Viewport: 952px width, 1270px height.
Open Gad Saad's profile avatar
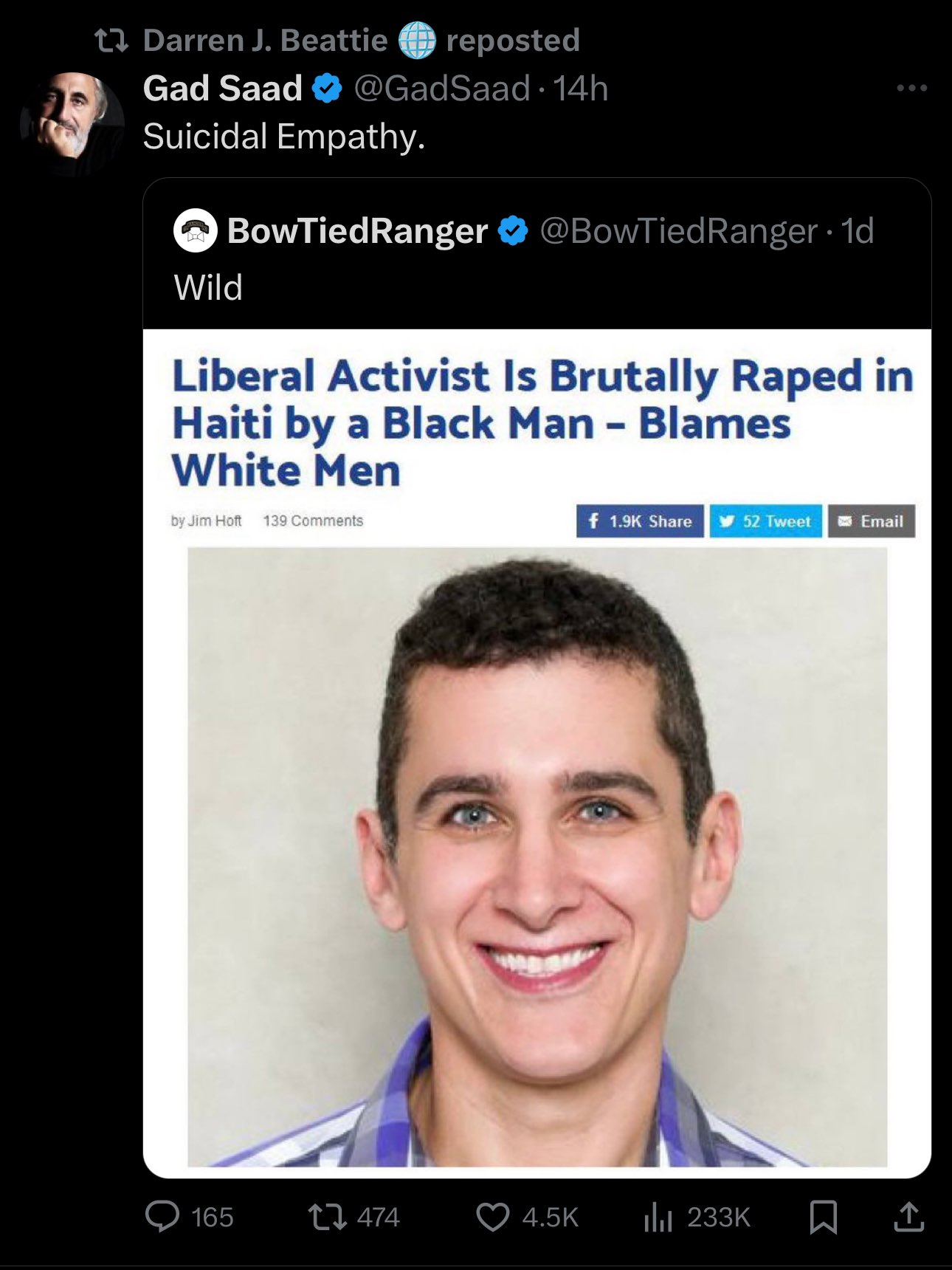72,123
